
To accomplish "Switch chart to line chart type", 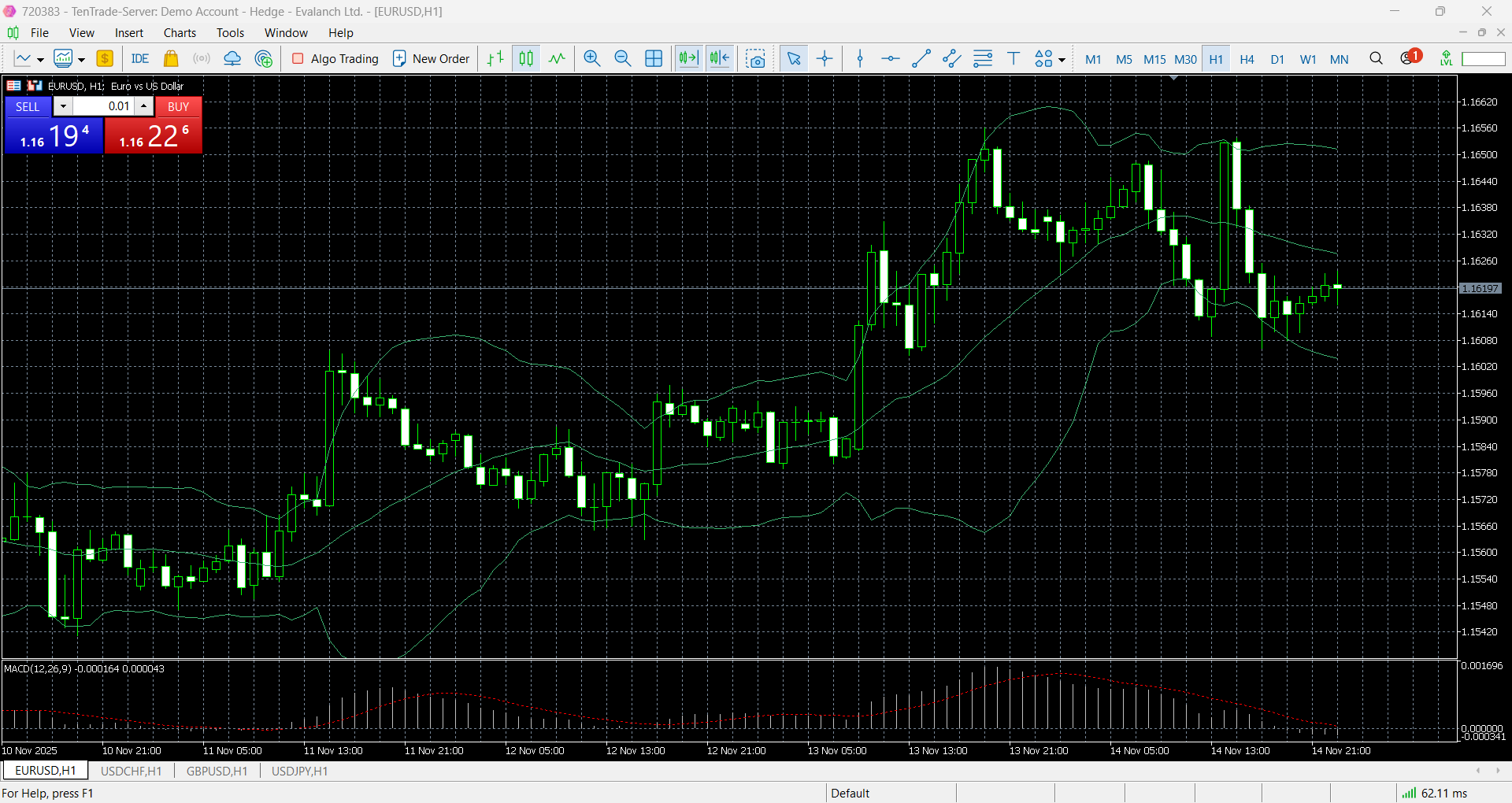I will click(x=557, y=59).
